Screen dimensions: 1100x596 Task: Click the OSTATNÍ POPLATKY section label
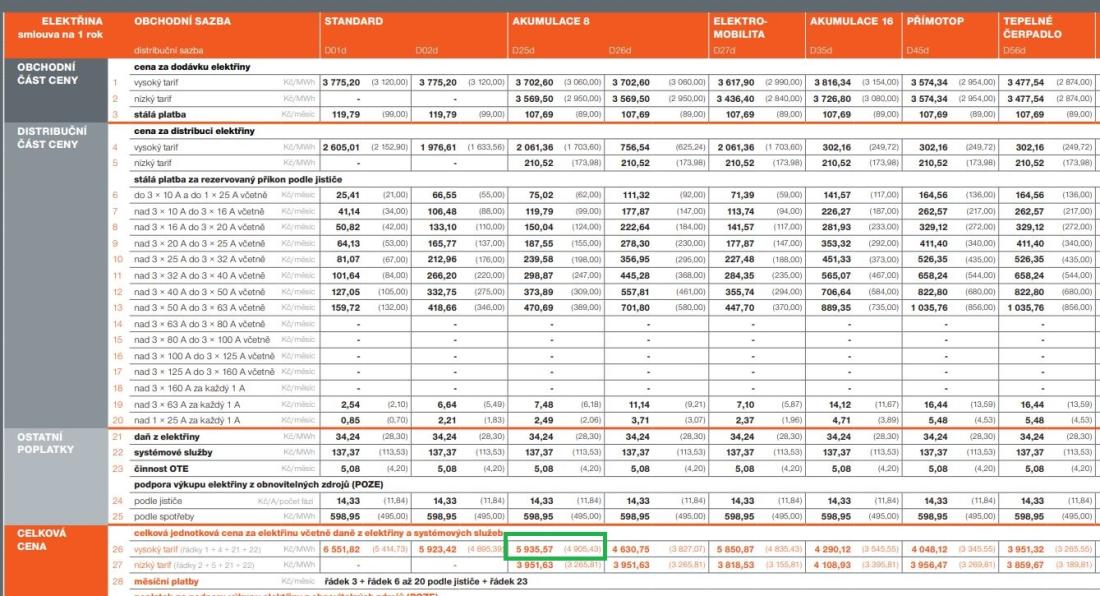(x=45, y=442)
